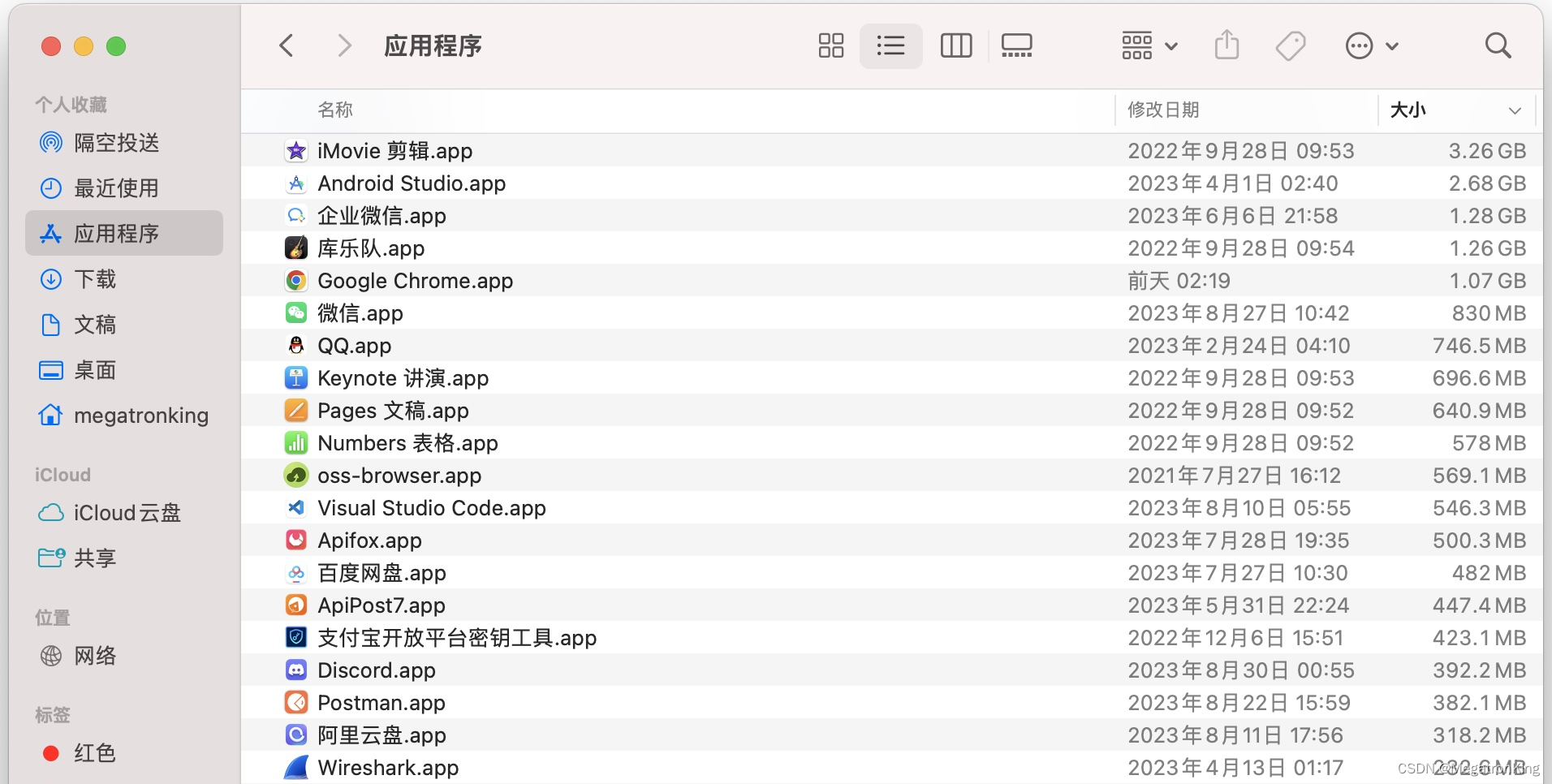1552x784 pixels.
Task: Click the 3.26 GB size value
Action: point(1487,151)
